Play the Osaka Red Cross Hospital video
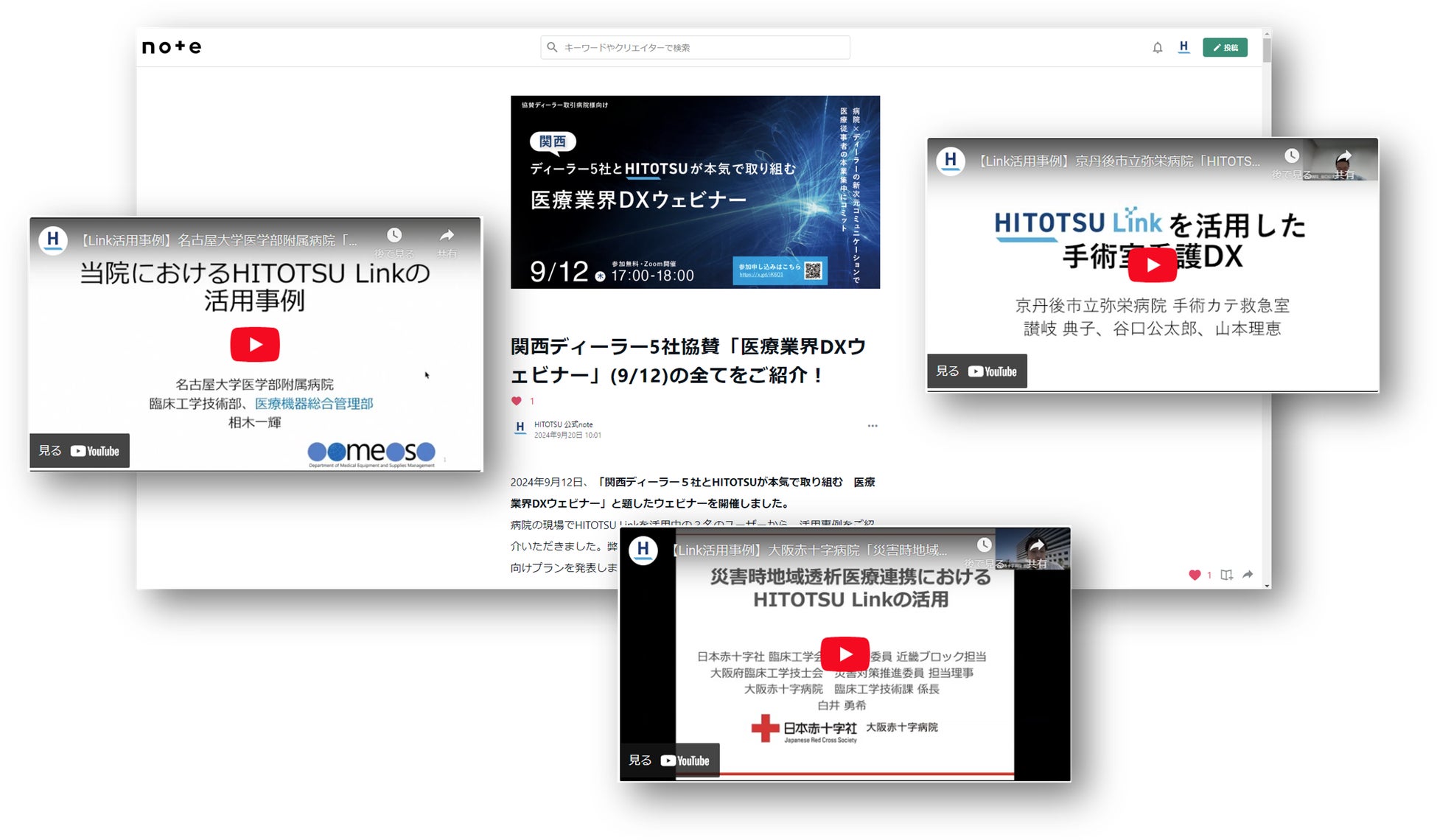This screenshot has width=1437, height=840. pos(845,654)
